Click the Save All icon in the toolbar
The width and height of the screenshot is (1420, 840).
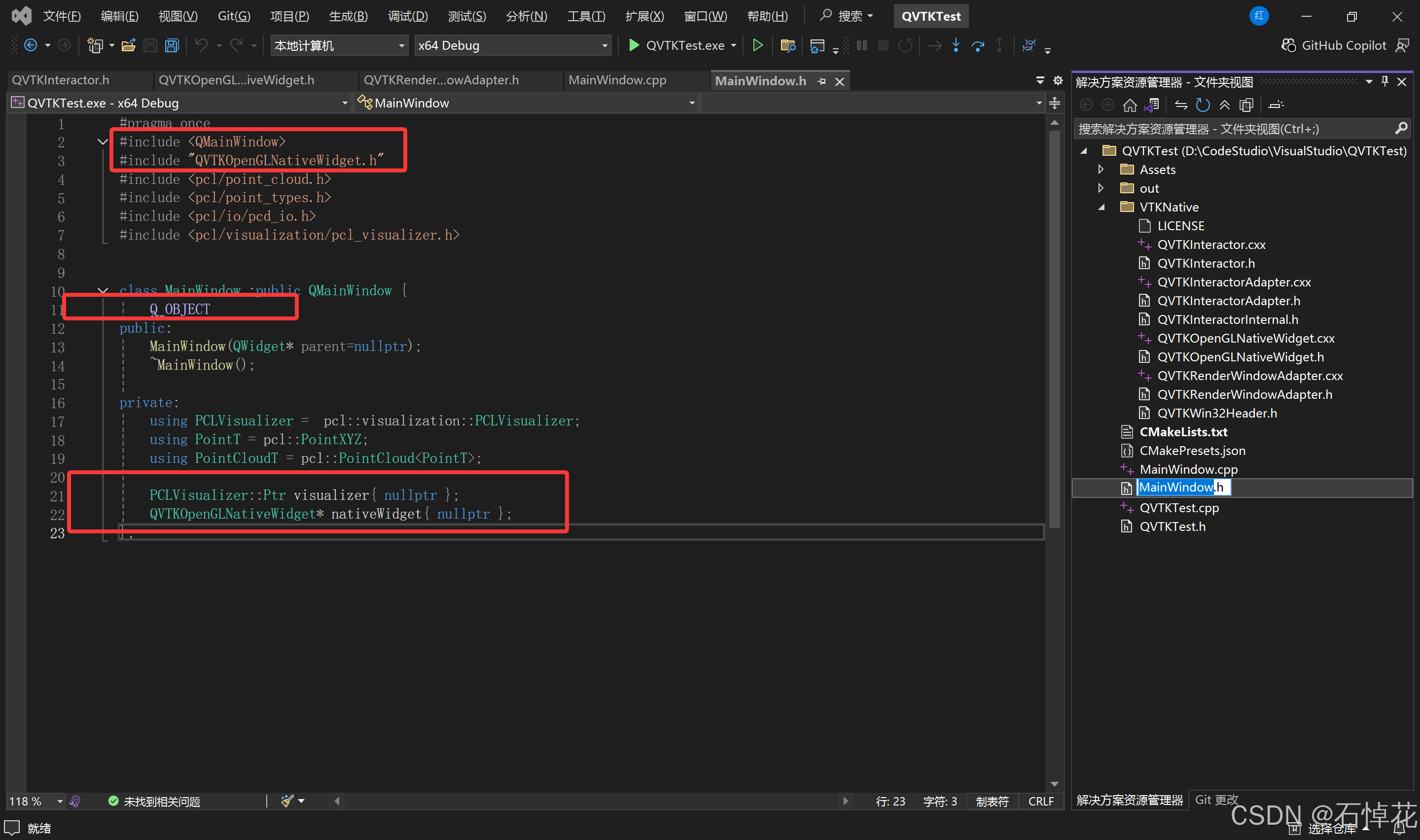172,45
